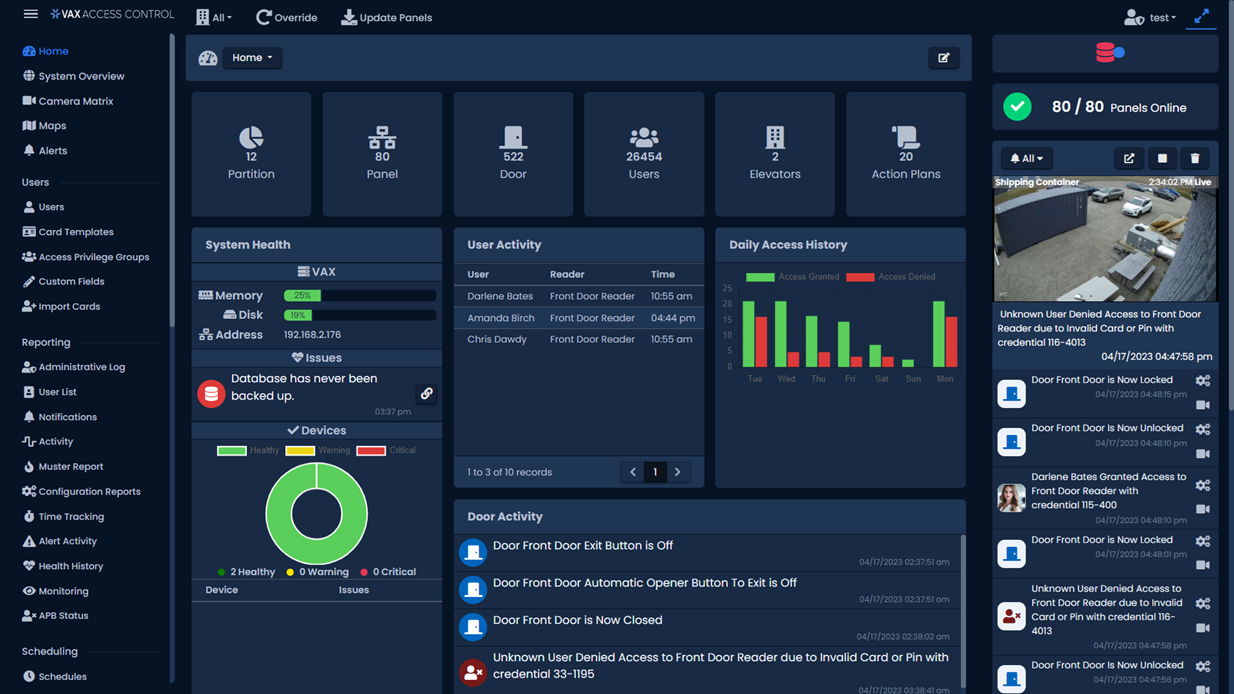The height and width of the screenshot is (694, 1234).
Task: Go to page 1 of user activity records
Action: [x=655, y=471]
